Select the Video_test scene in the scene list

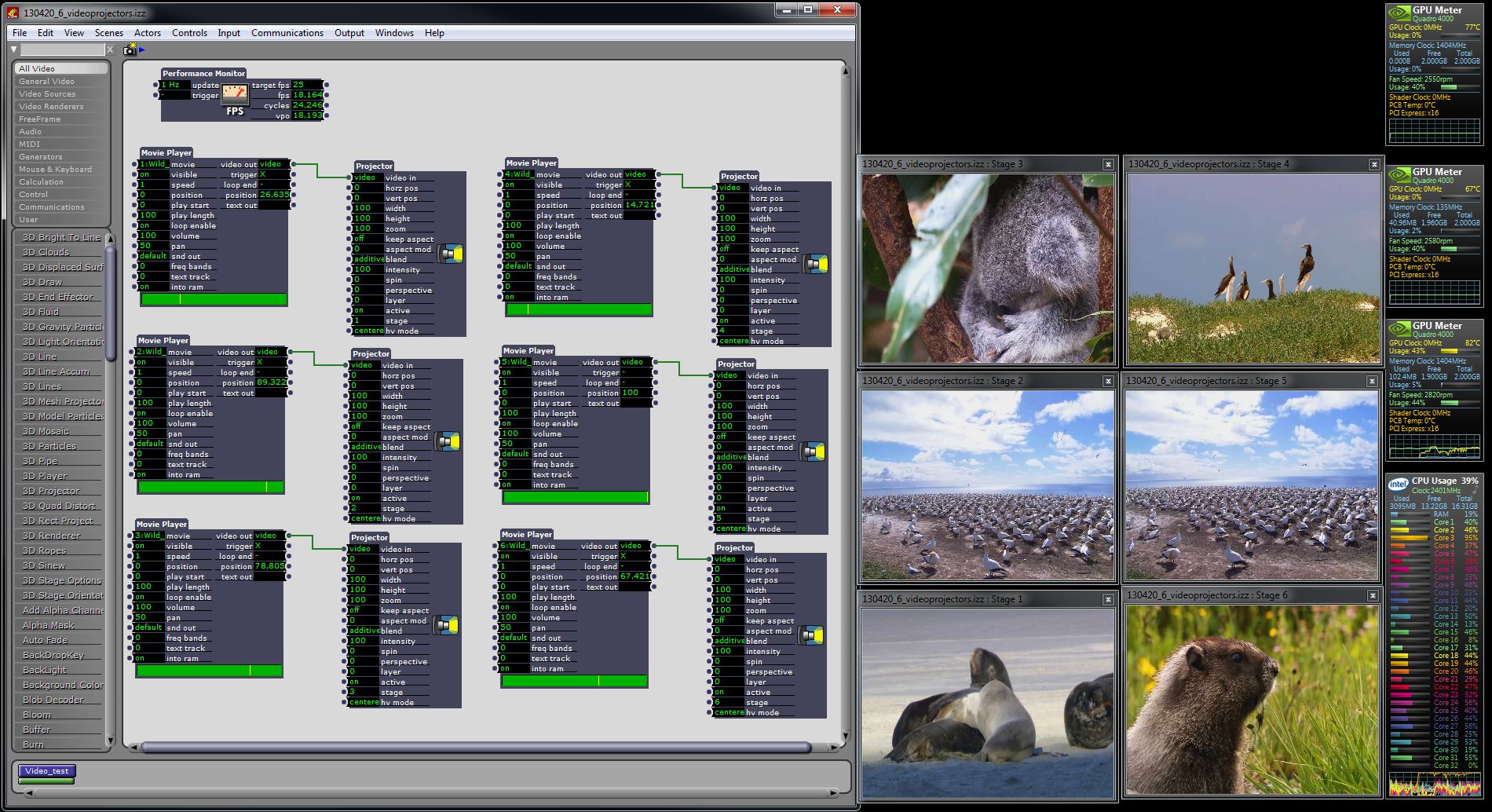(x=47, y=771)
